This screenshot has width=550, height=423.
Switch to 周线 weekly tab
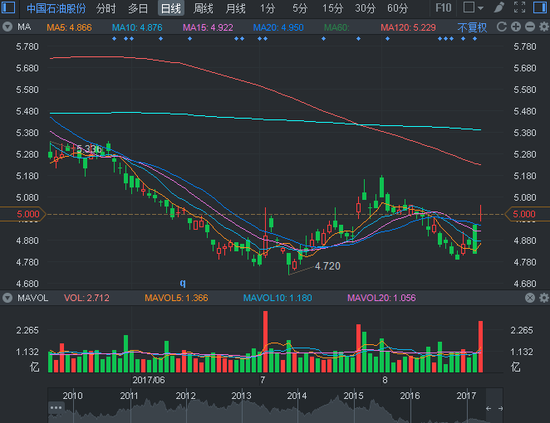point(203,8)
